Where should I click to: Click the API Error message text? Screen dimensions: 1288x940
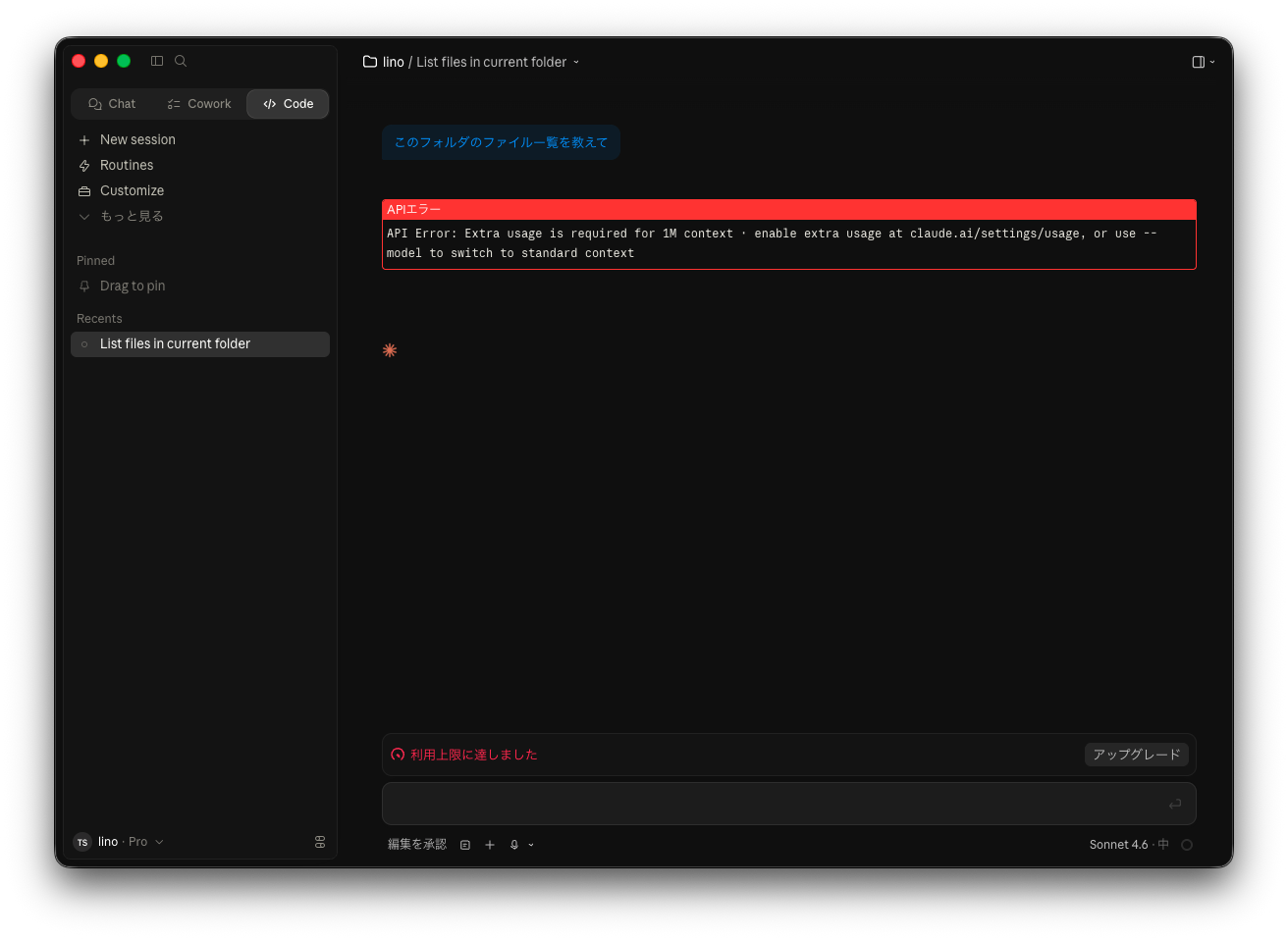pyautogui.click(x=772, y=243)
